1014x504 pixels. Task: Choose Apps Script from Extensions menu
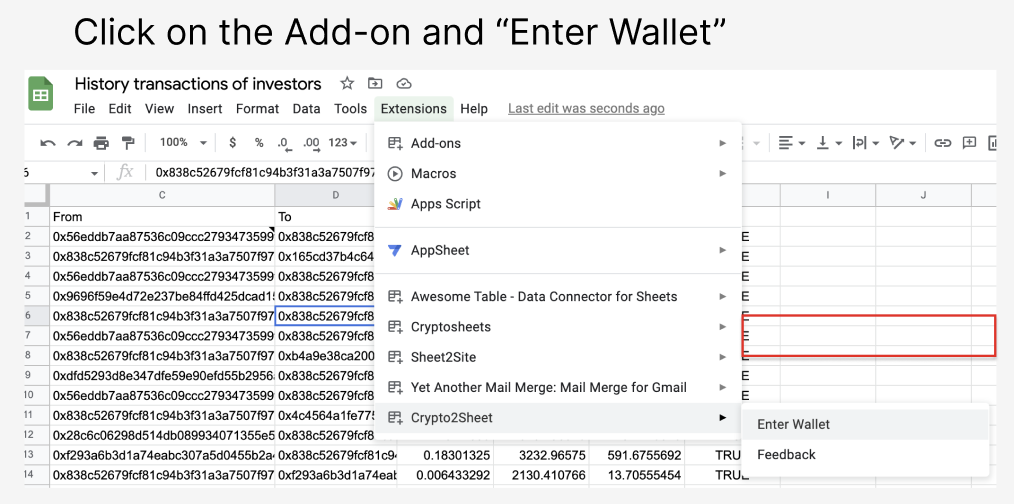point(557,204)
